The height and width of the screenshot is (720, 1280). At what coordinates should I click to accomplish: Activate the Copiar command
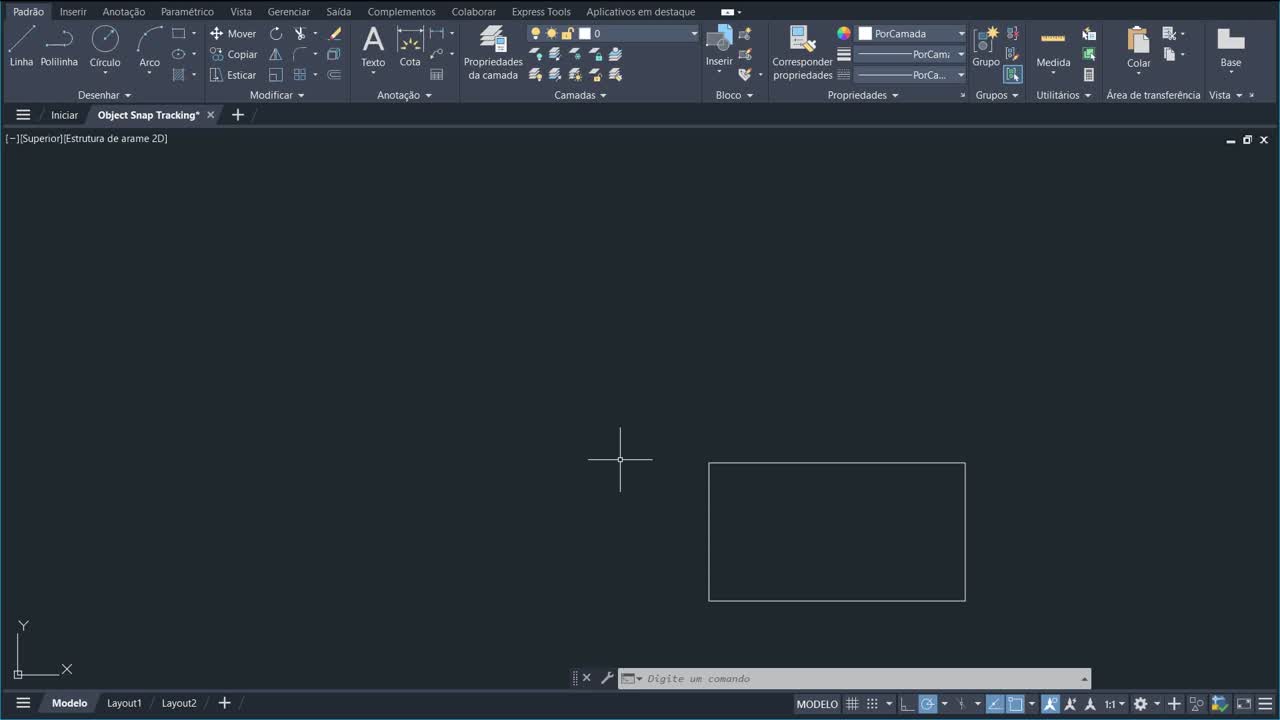(x=233, y=54)
